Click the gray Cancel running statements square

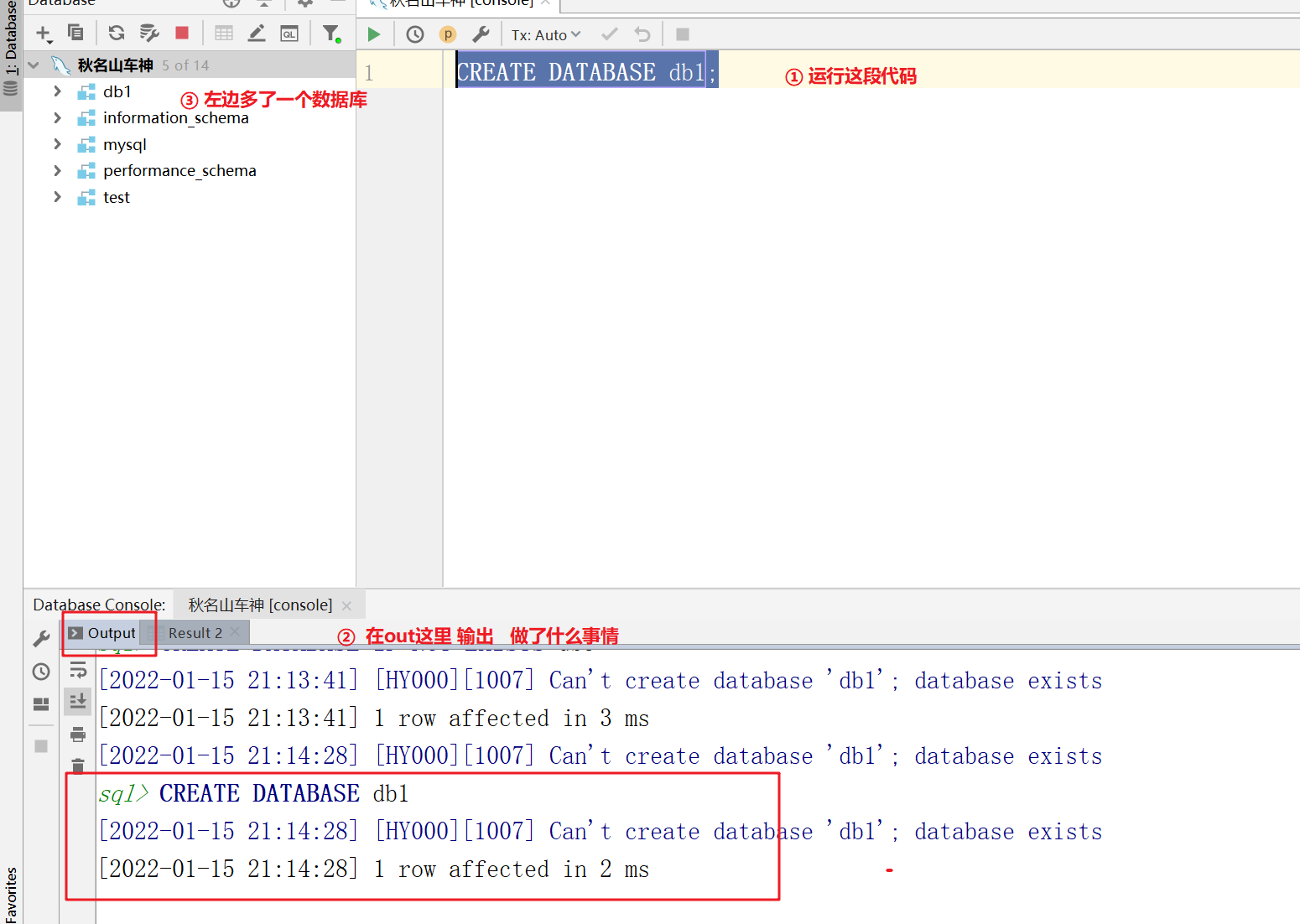(x=683, y=34)
